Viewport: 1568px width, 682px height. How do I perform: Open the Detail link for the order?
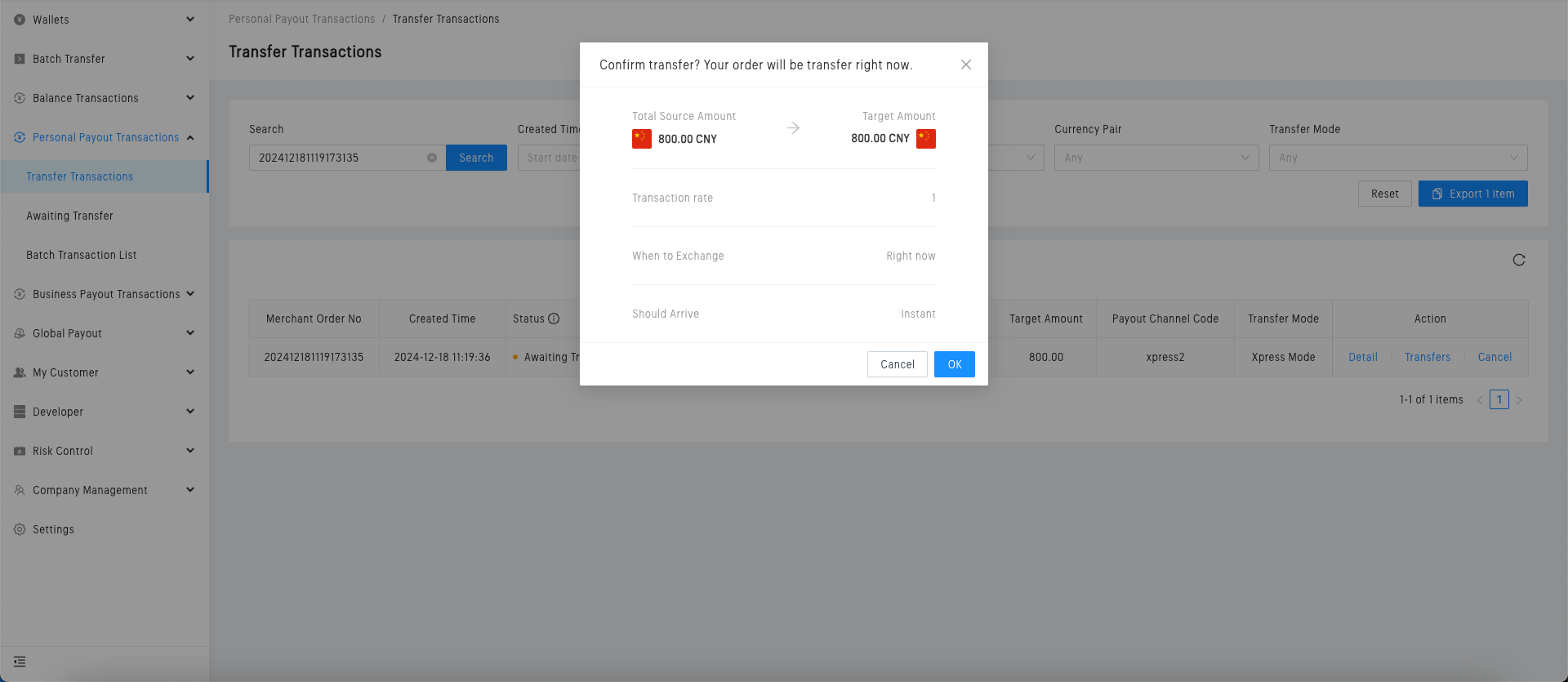(x=1362, y=357)
